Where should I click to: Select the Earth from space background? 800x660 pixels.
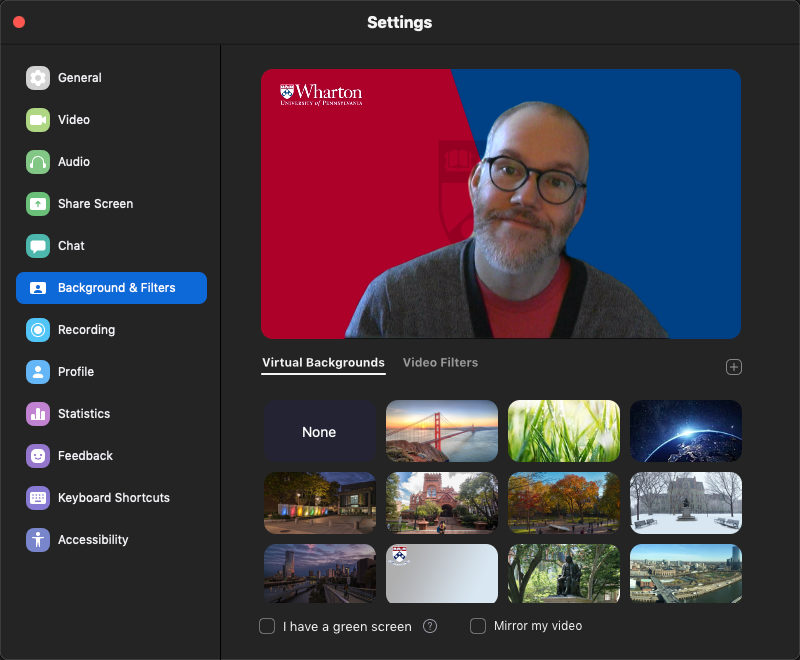tap(686, 431)
